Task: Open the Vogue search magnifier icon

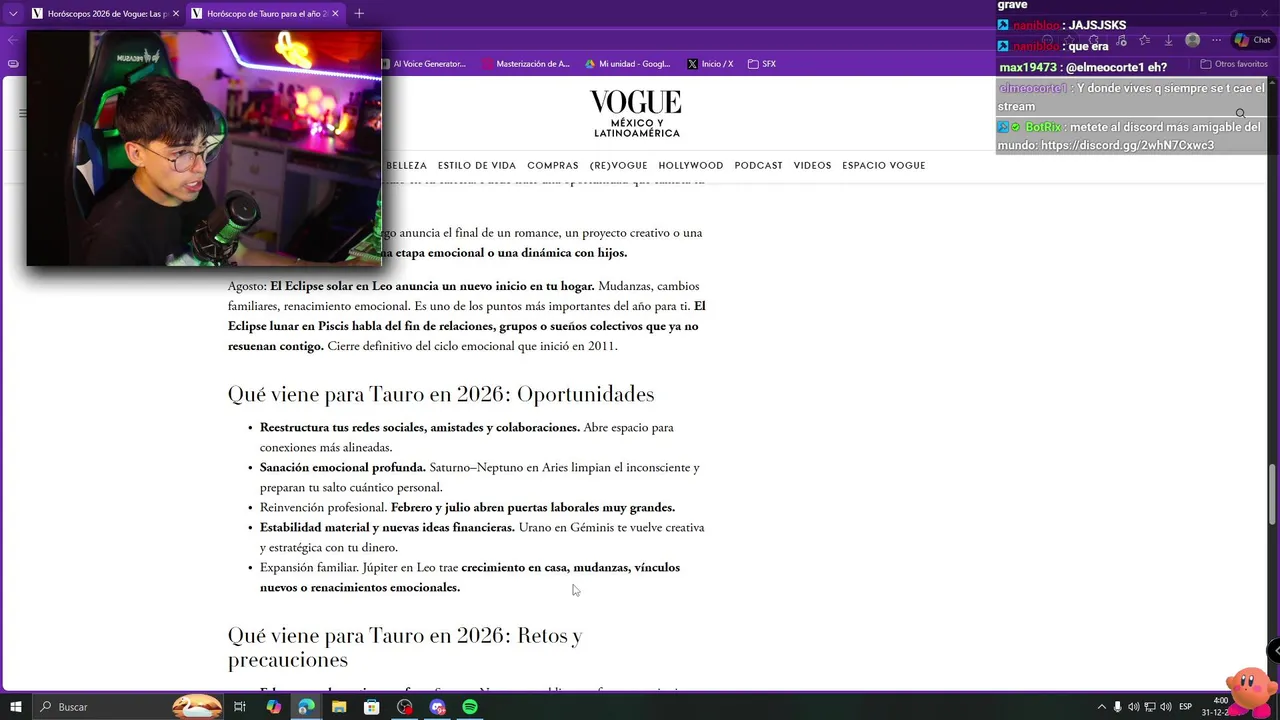Action: (x=1240, y=114)
